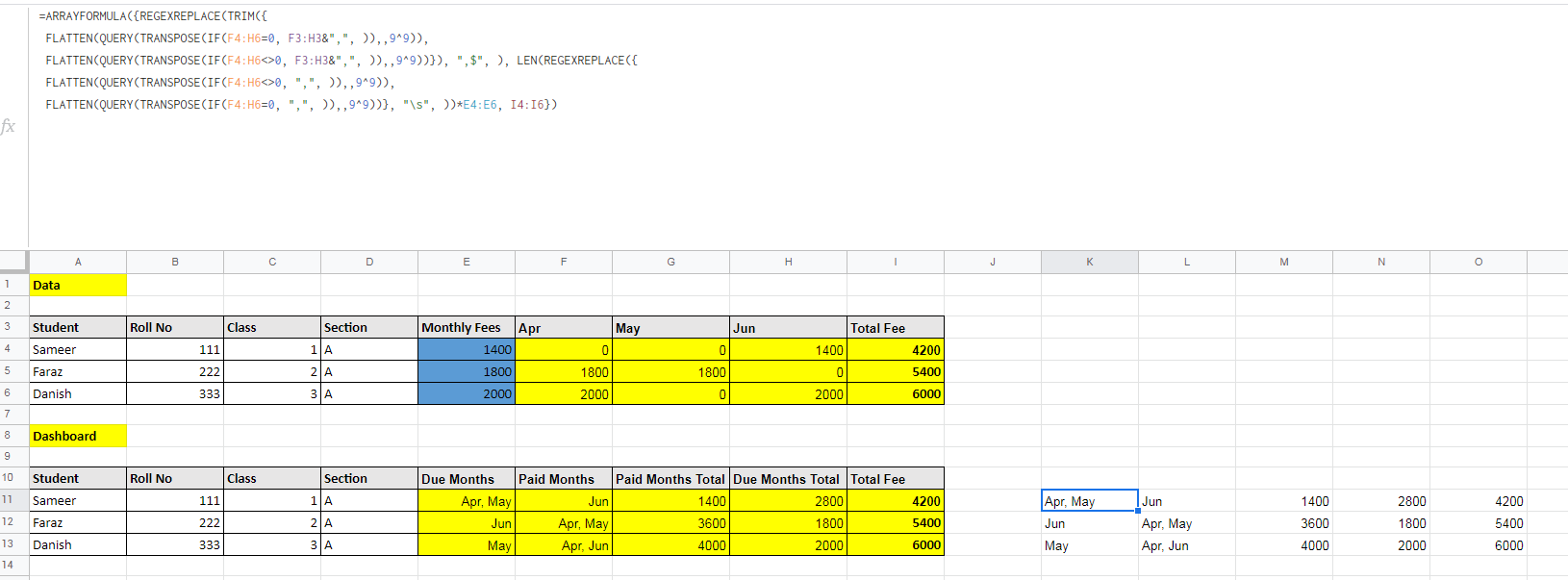
Task: Click the Paid Months header cell
Action: coord(564,479)
